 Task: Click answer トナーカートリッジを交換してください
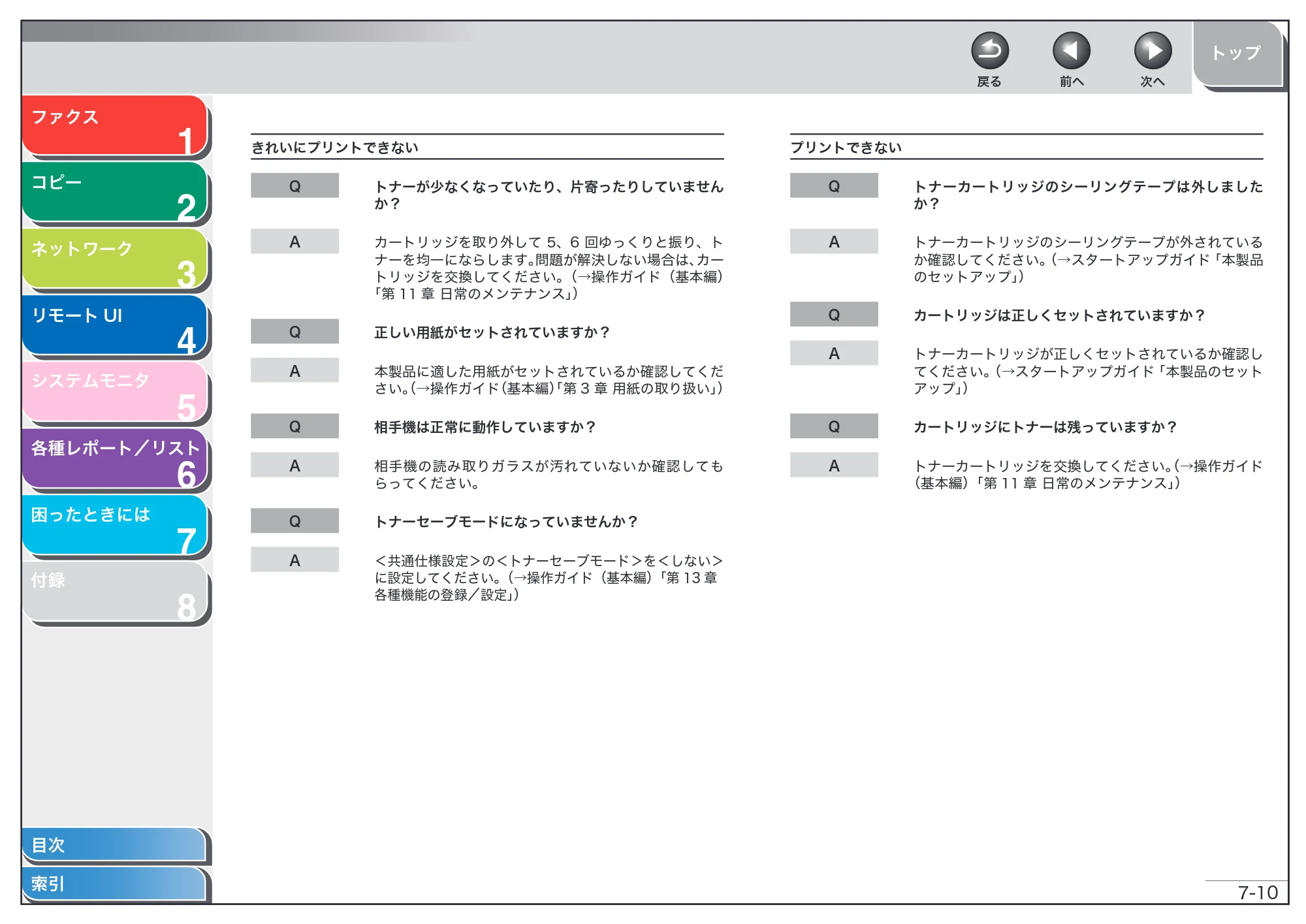pos(1088,474)
